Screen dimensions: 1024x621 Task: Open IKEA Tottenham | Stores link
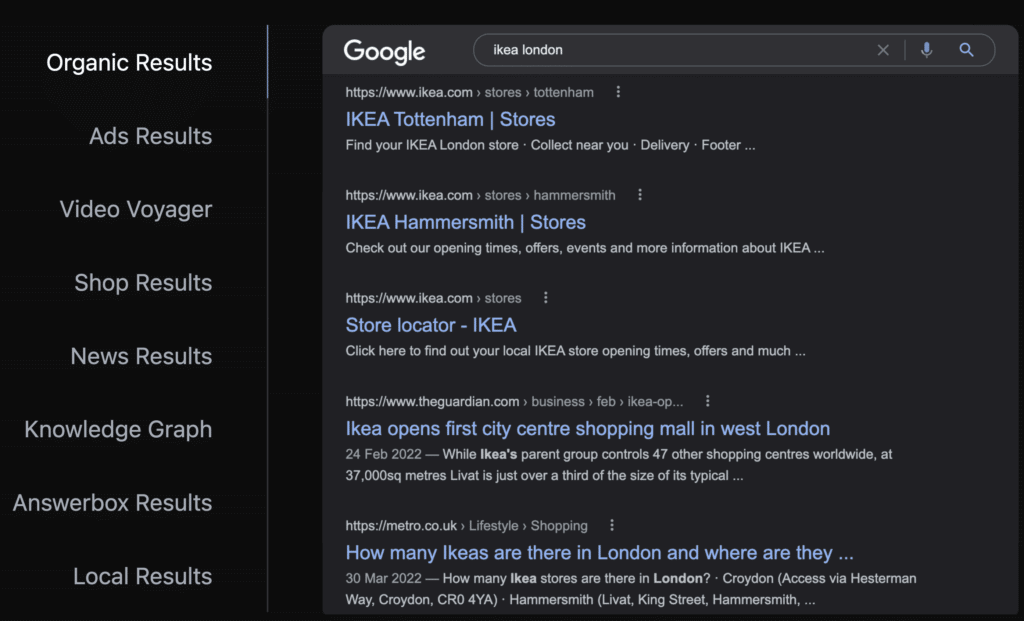tap(450, 119)
